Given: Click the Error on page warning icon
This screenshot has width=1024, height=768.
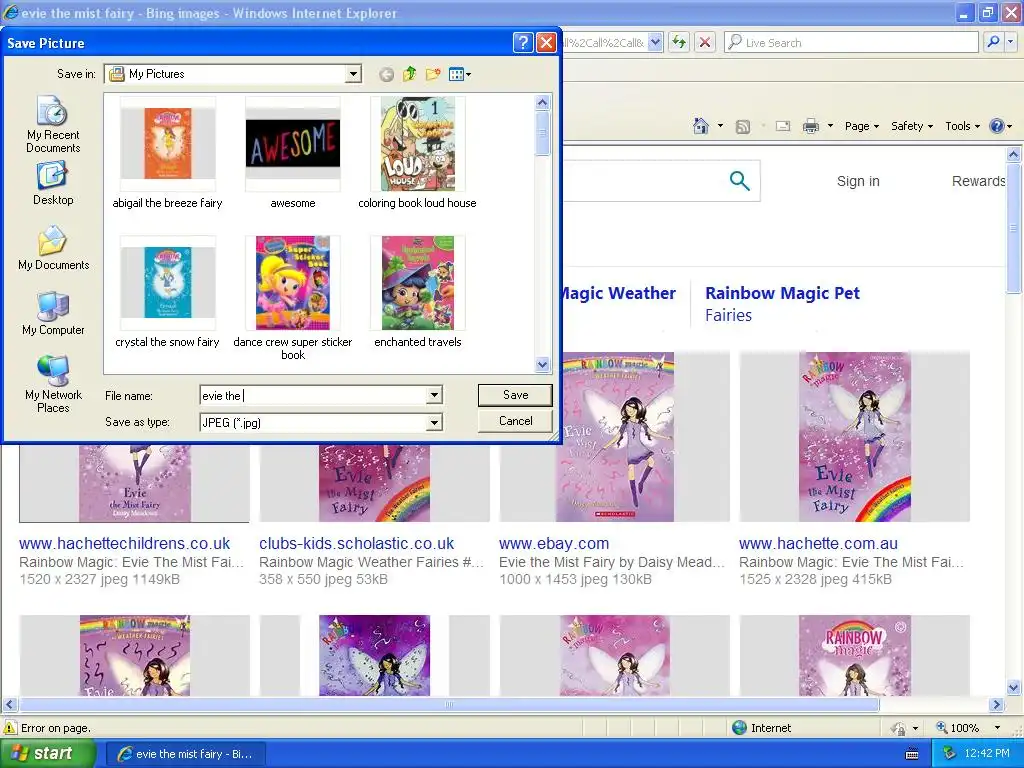Looking at the screenshot, I should 10,728.
